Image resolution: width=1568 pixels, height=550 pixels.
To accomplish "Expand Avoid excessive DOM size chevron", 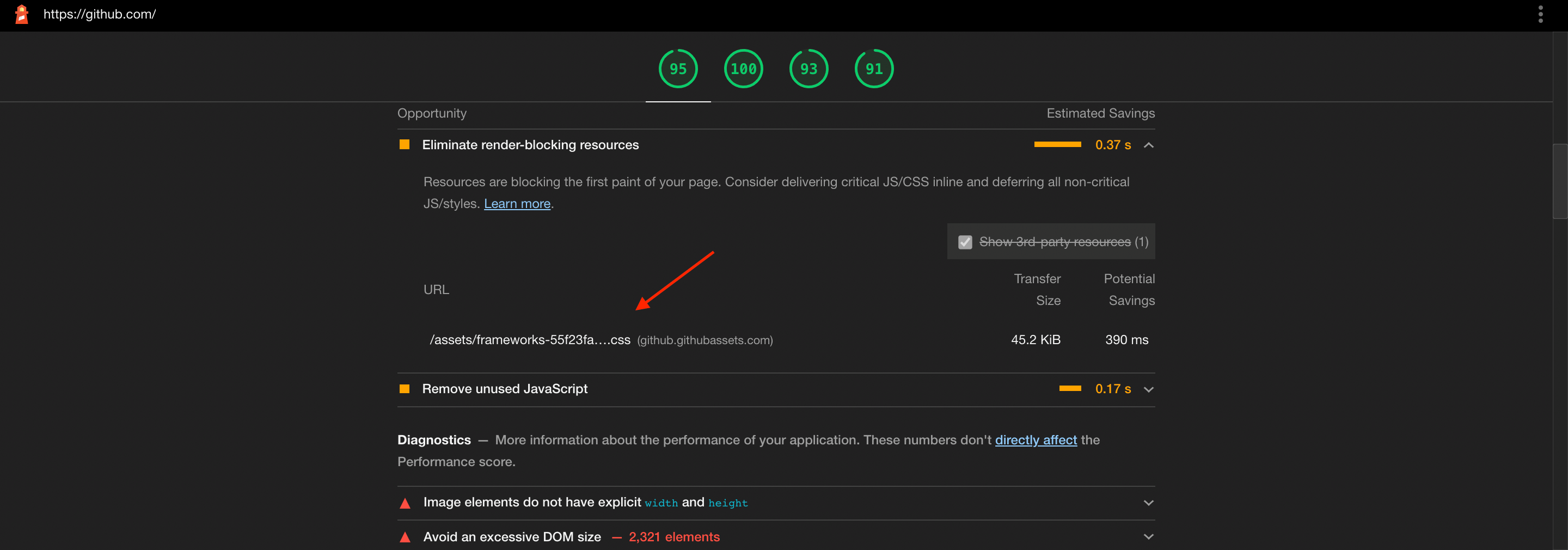I will click(x=1149, y=536).
